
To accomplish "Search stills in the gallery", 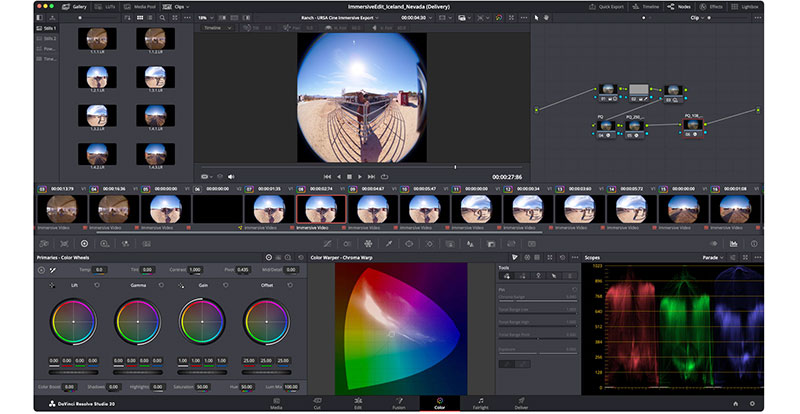I will coord(162,18).
